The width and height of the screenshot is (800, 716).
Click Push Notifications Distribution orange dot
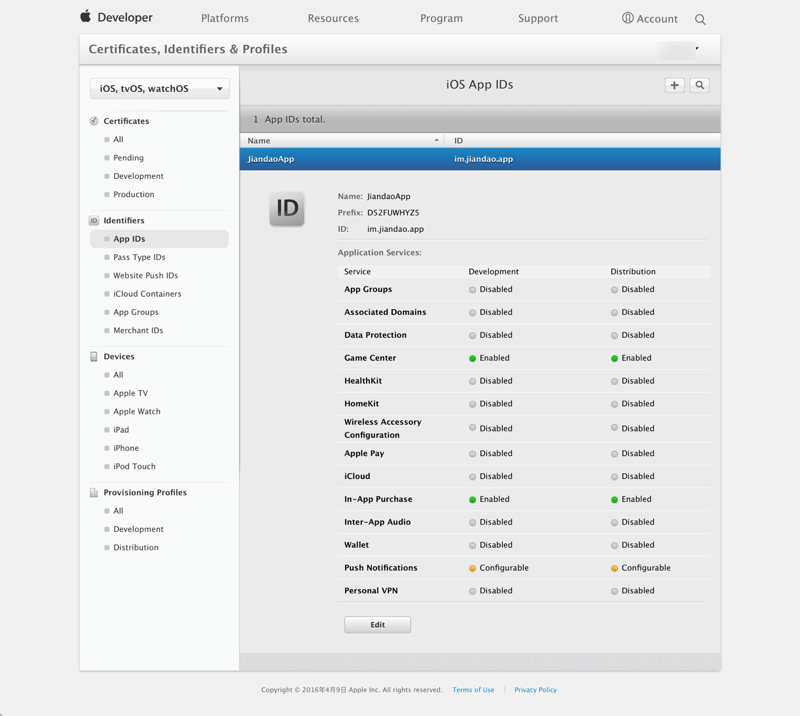(x=614, y=568)
